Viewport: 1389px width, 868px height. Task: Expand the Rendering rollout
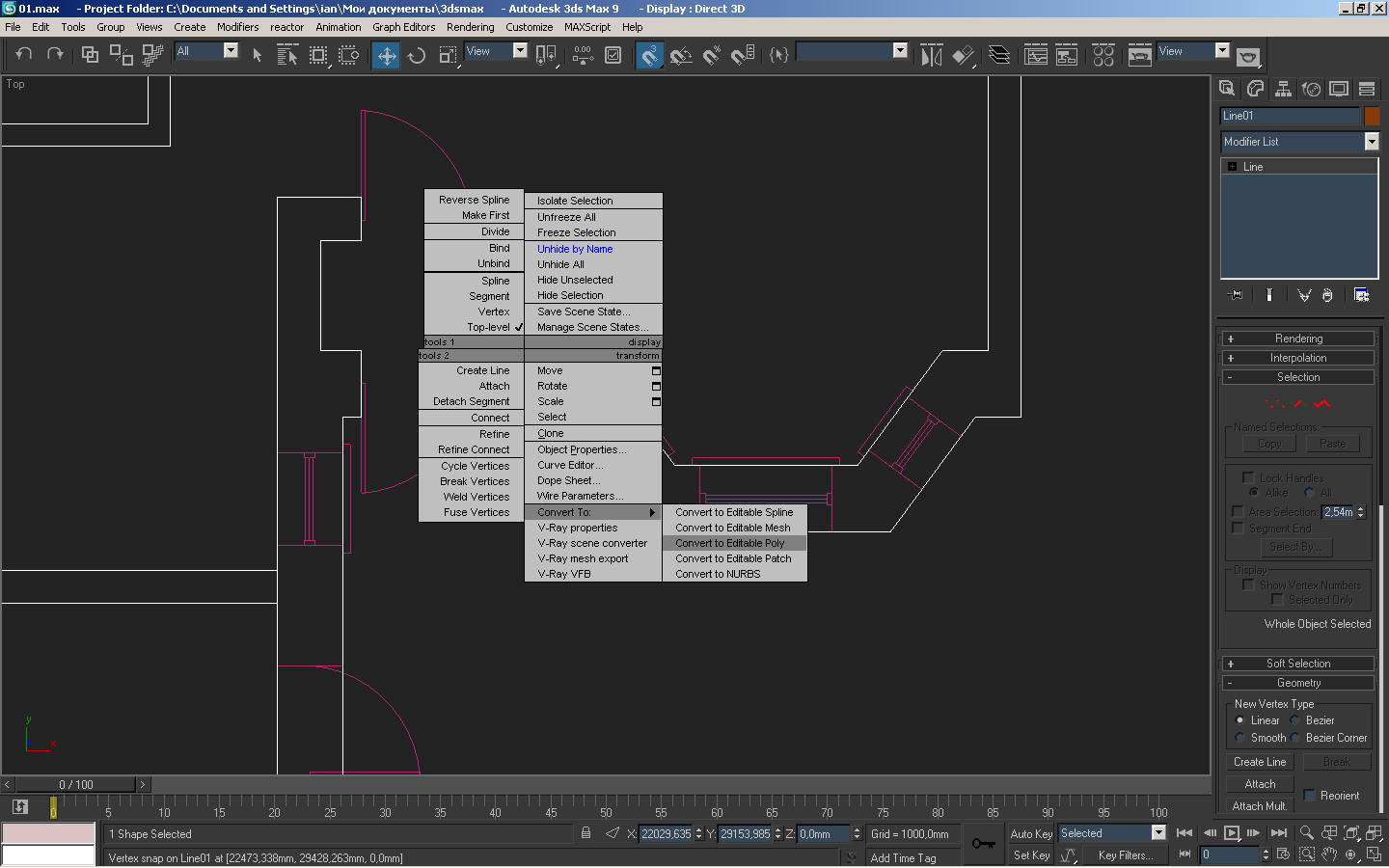coord(1298,339)
